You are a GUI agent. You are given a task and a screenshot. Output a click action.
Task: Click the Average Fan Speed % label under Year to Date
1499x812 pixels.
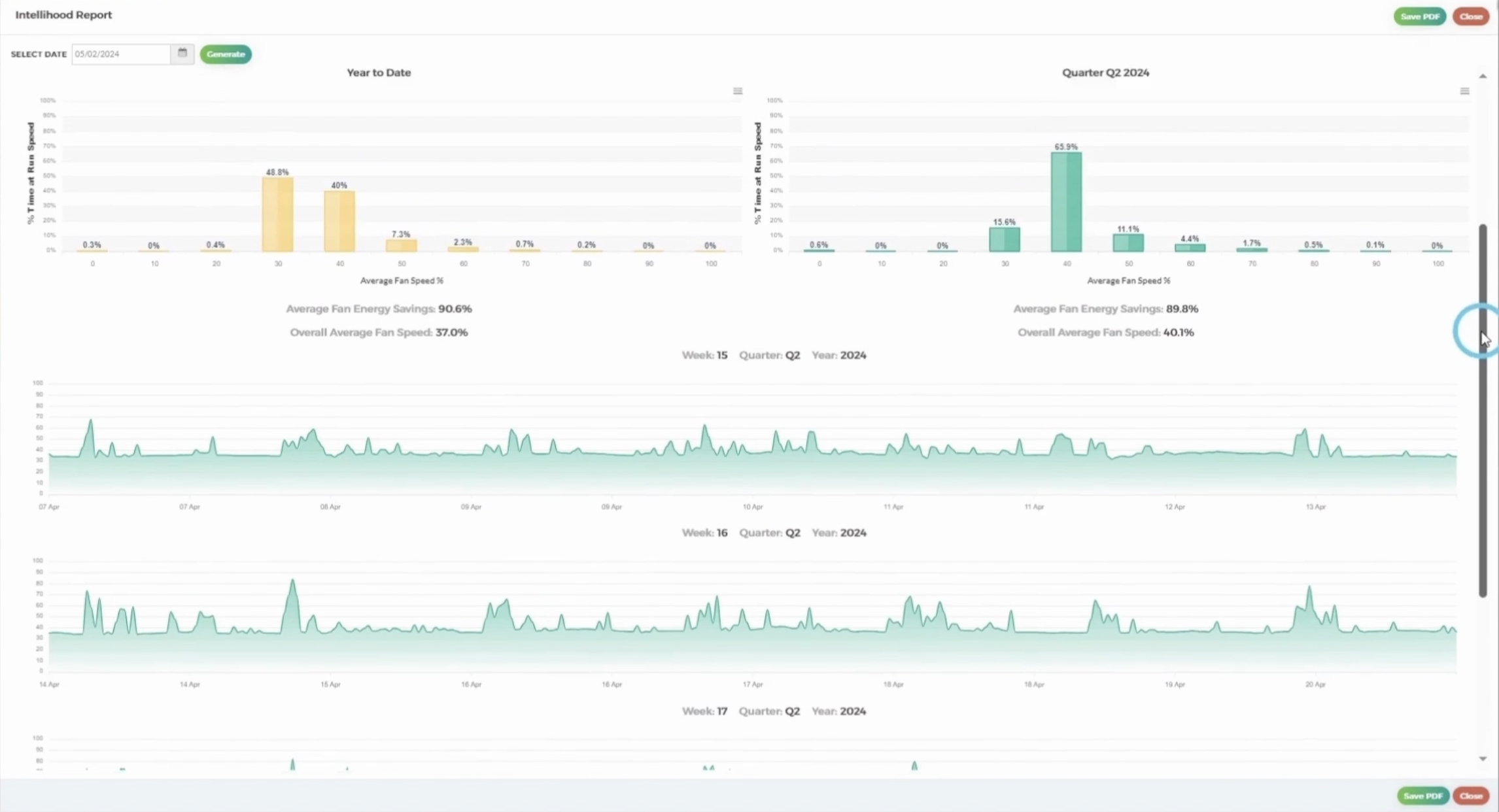click(402, 280)
